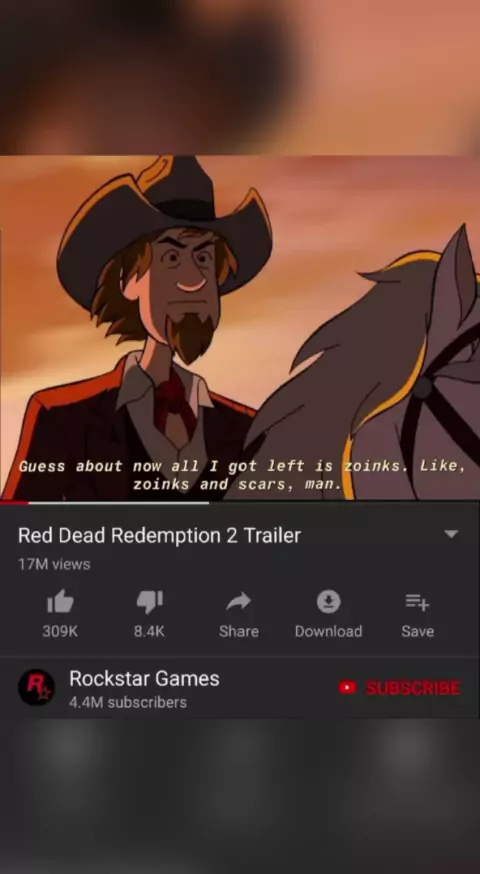Tap the Red Dead Redemption 2 Trailer title
Screen dimensions: 480x874
[x=159, y=535]
